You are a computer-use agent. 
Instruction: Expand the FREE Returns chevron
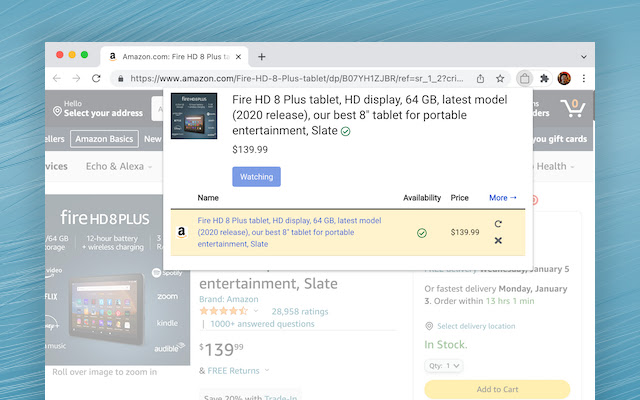pyautogui.click(x=267, y=370)
